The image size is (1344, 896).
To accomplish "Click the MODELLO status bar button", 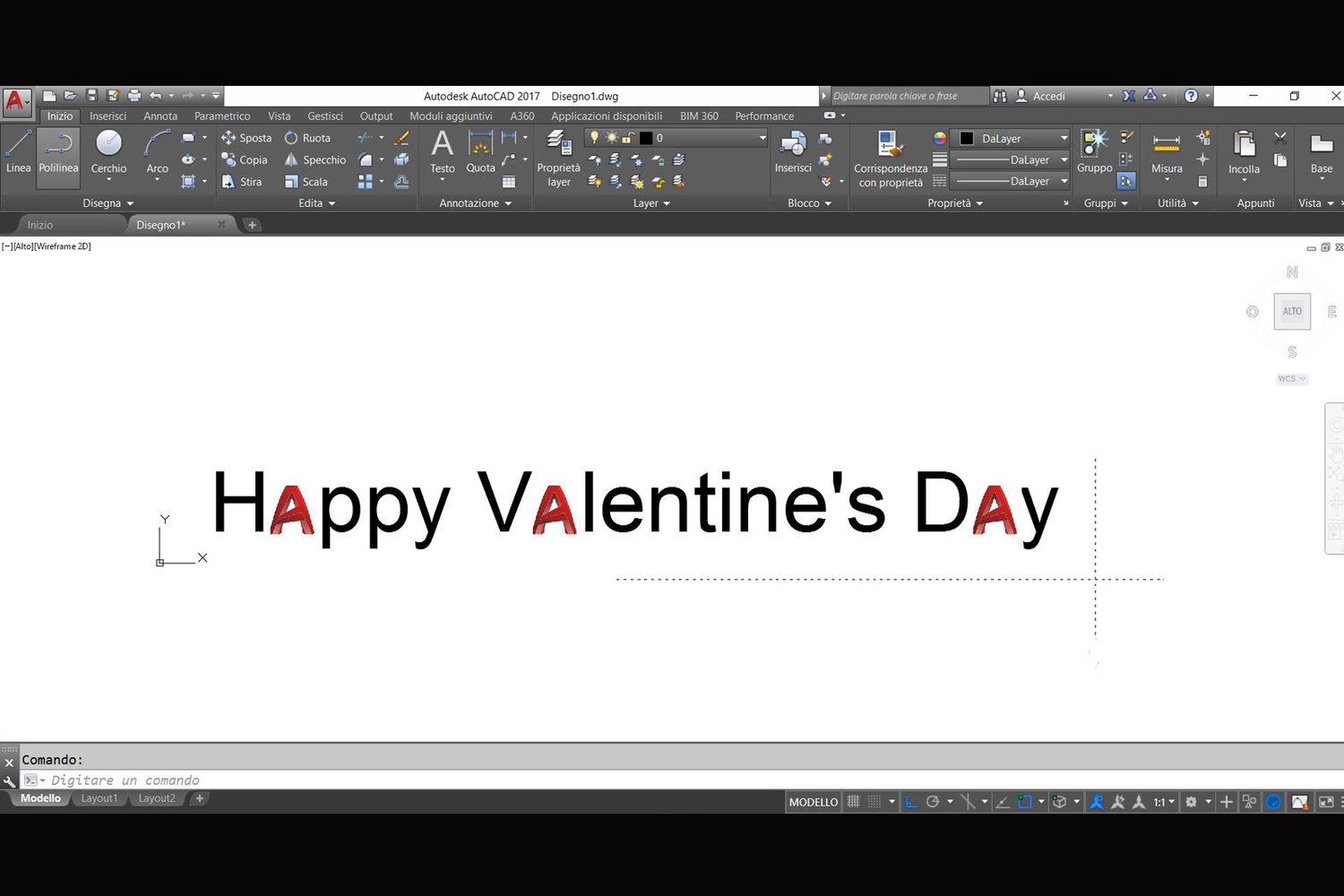I will (813, 802).
